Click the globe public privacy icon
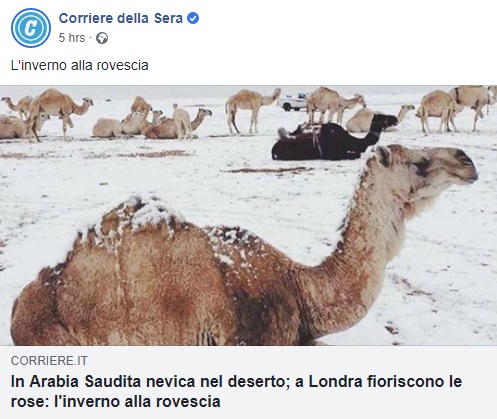The image size is (497, 419). 102,38
